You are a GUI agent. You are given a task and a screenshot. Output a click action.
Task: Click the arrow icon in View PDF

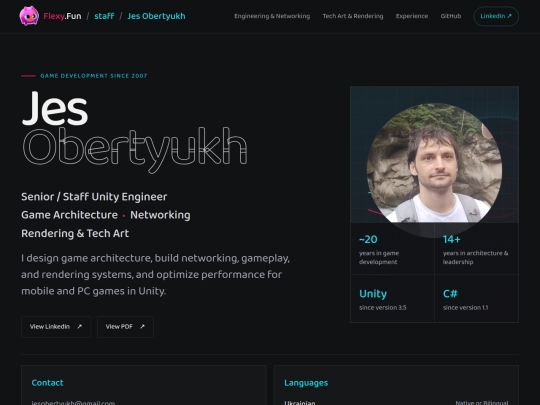pyautogui.click(x=142, y=326)
